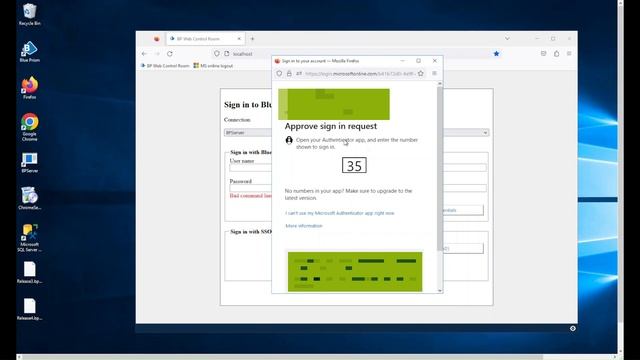This screenshot has width=640, height=360.
Task: Open the extensions icon in main toolbar
Action: [x=556, y=53]
